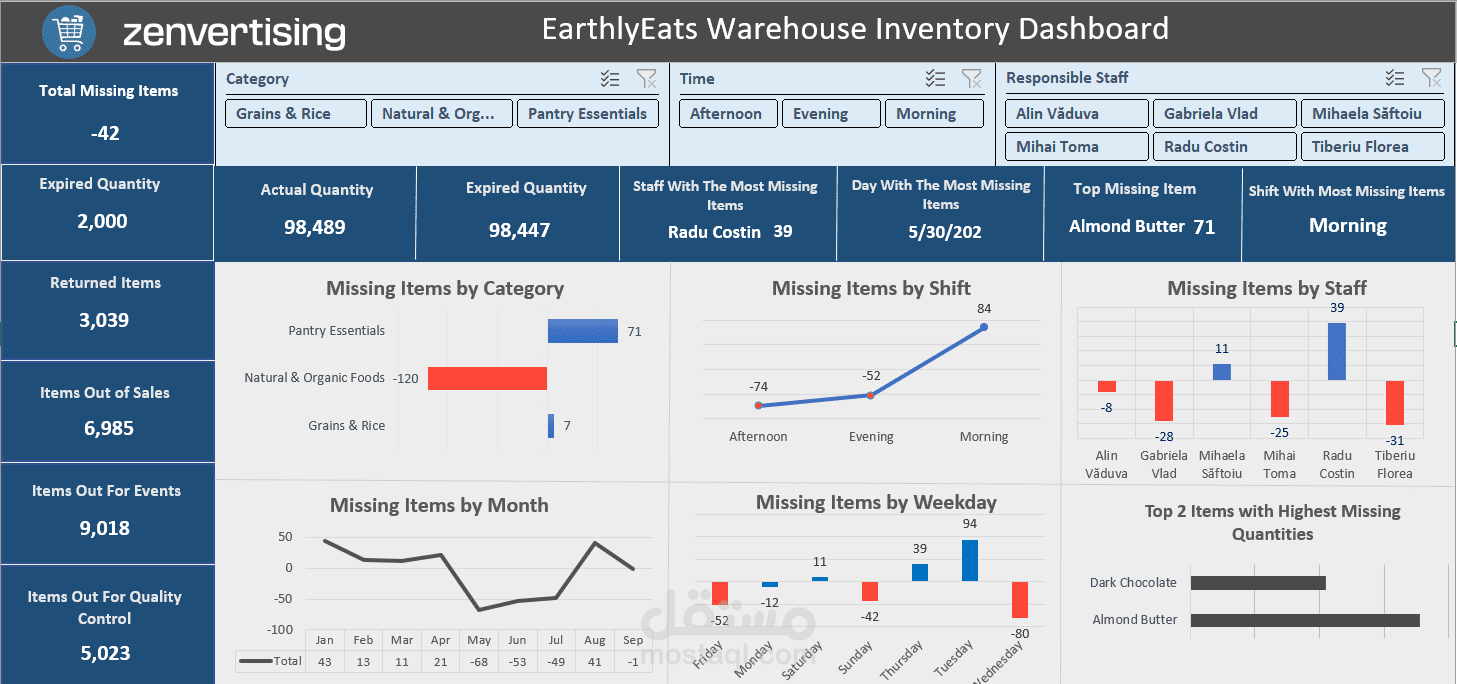Click the Grains & Rice bar
The image size is (1457, 684).
(x=551, y=426)
